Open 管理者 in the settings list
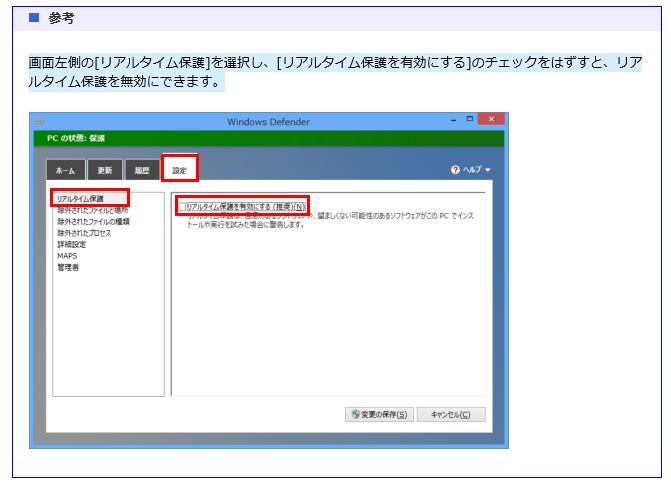Viewport: 671px width, 486px height. 68,267
